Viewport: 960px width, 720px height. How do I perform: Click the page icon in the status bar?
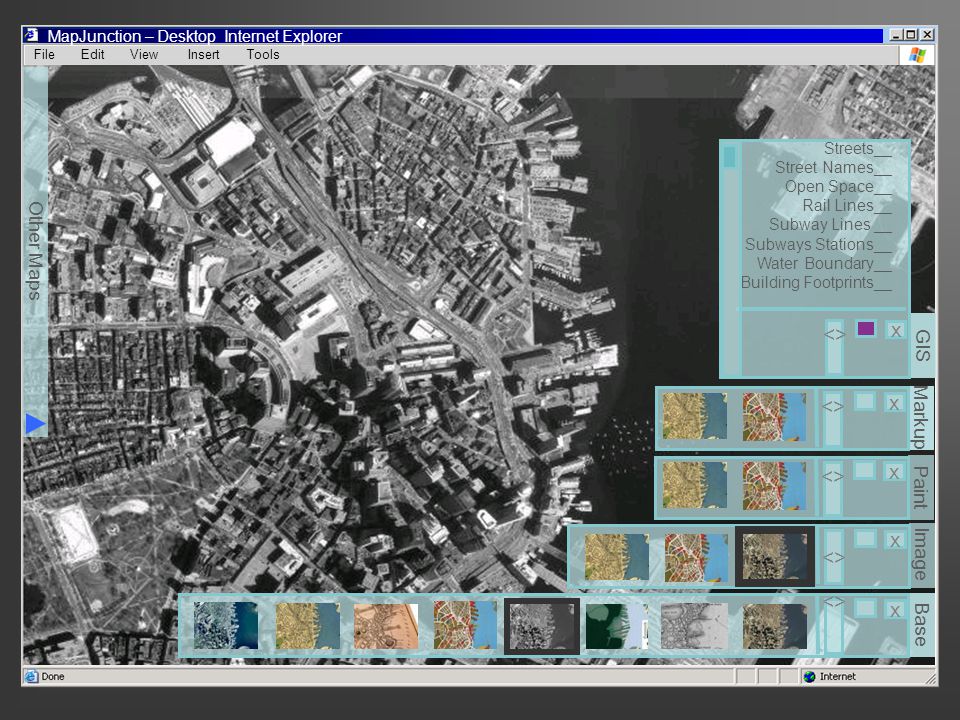click(x=31, y=677)
